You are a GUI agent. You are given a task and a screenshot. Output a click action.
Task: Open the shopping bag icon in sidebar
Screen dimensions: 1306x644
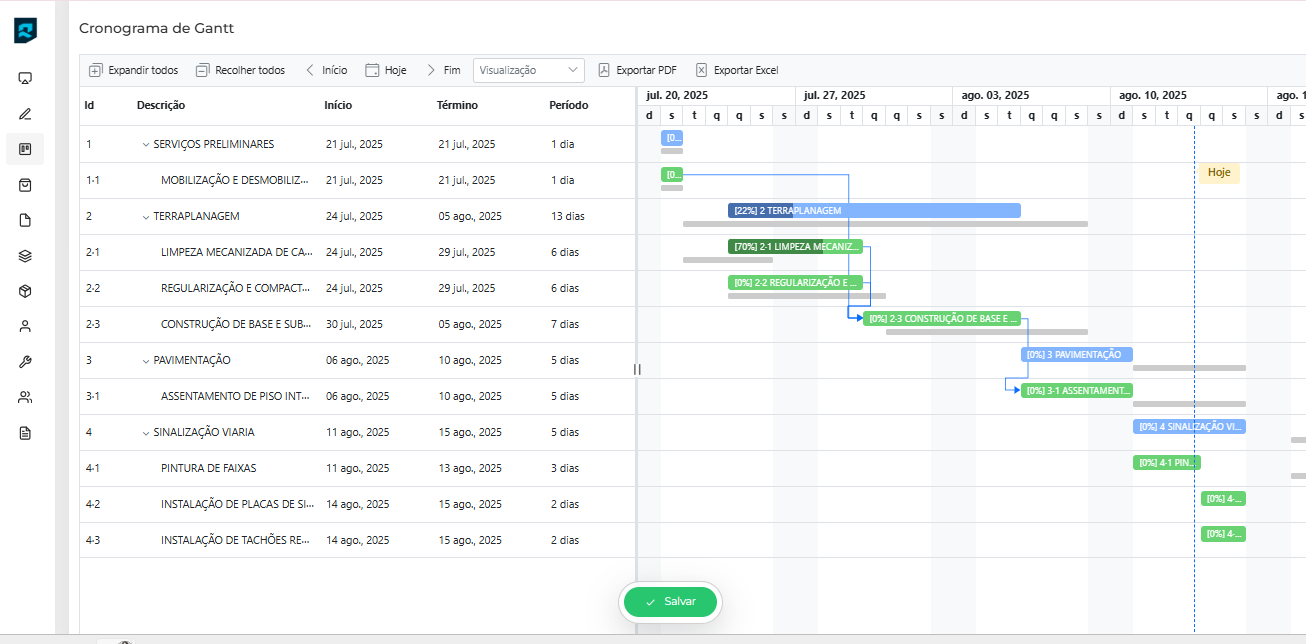coord(25,185)
